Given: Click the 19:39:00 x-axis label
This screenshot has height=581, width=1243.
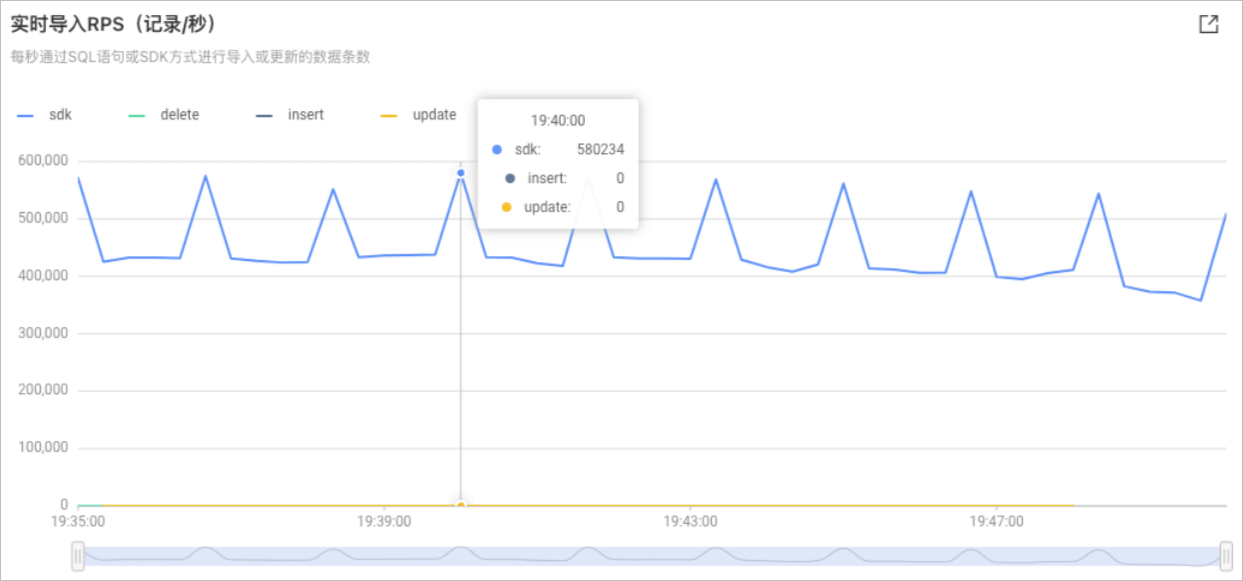Looking at the screenshot, I should [384, 521].
